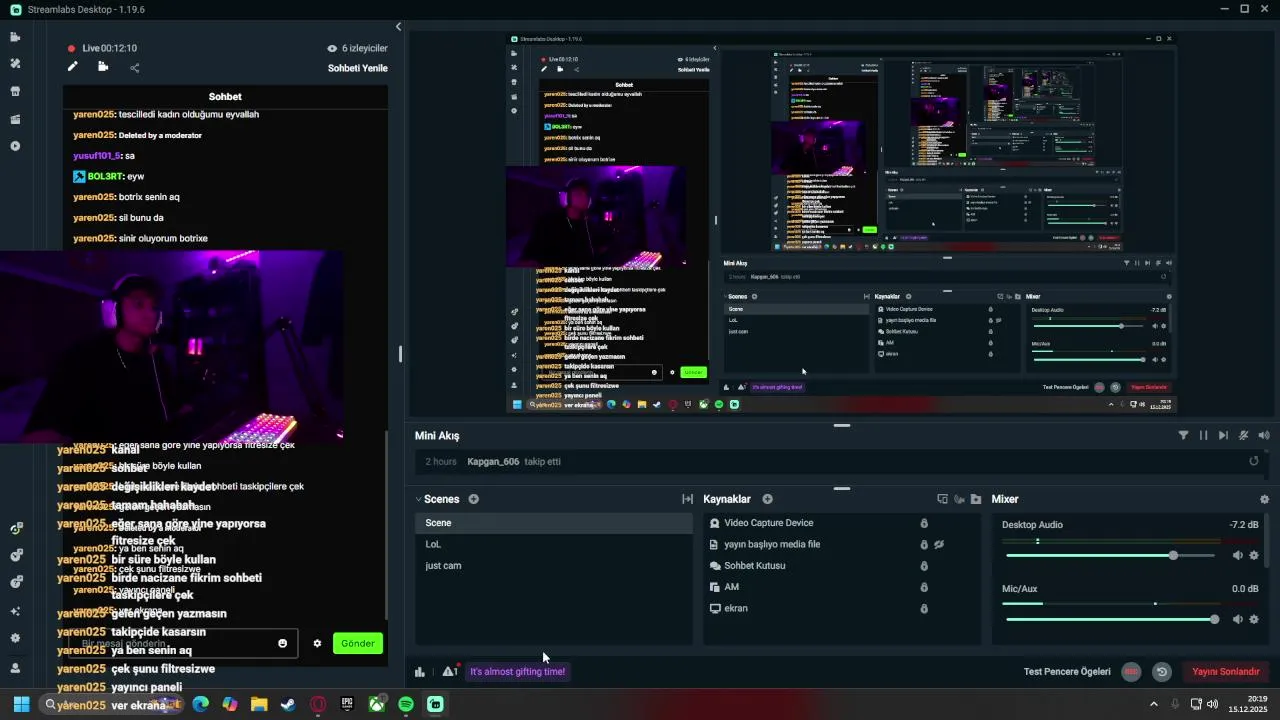This screenshot has width=1280, height=720.
Task: Add a source in Kaynaklar with plus
Action: point(767,499)
